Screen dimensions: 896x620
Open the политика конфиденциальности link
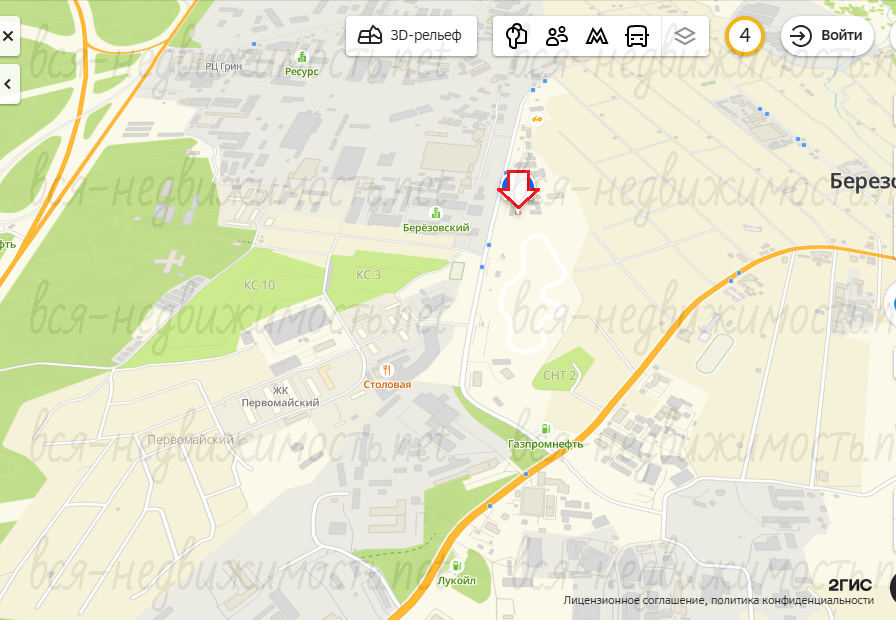click(x=793, y=600)
